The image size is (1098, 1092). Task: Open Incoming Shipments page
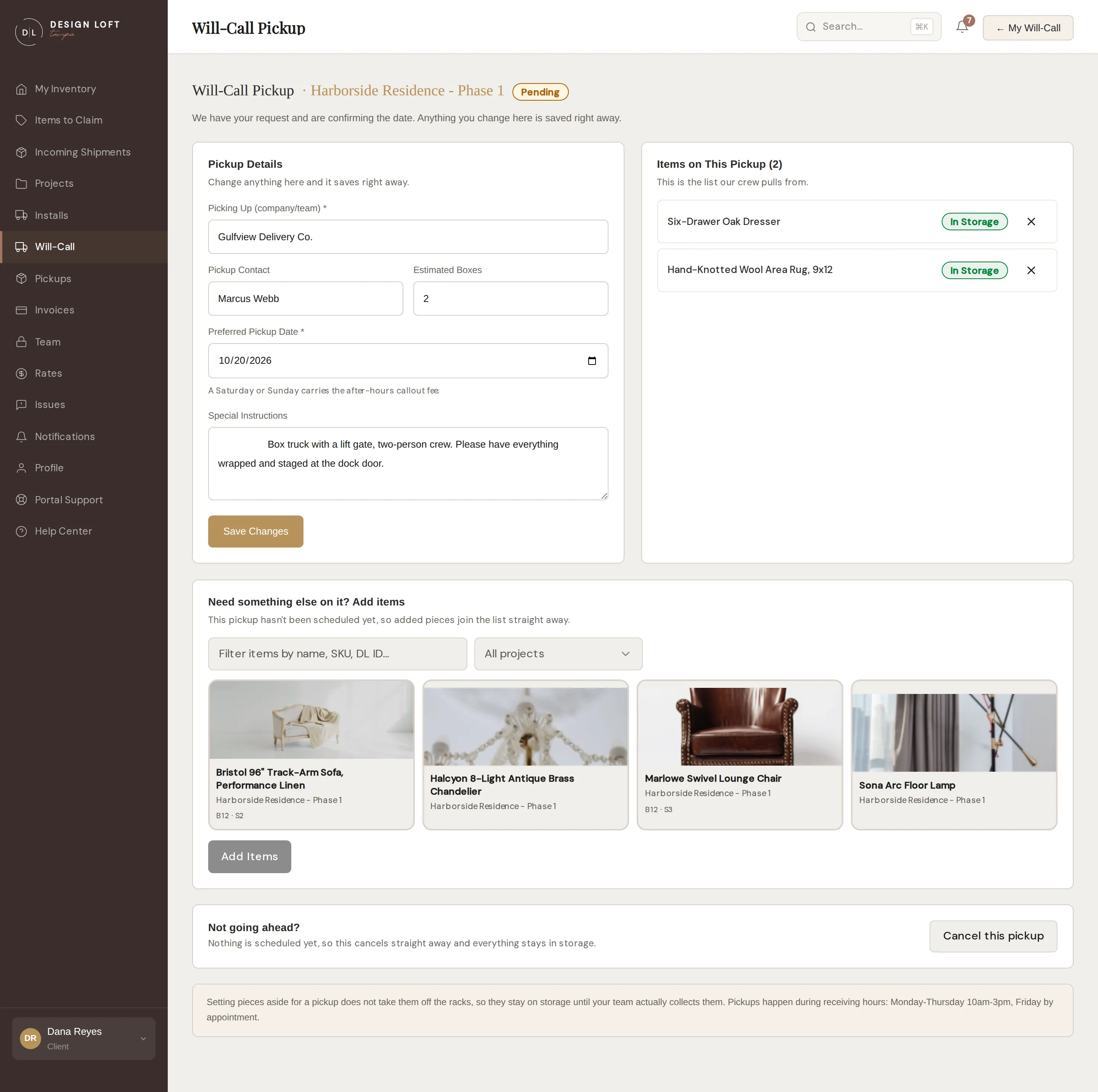point(84,153)
